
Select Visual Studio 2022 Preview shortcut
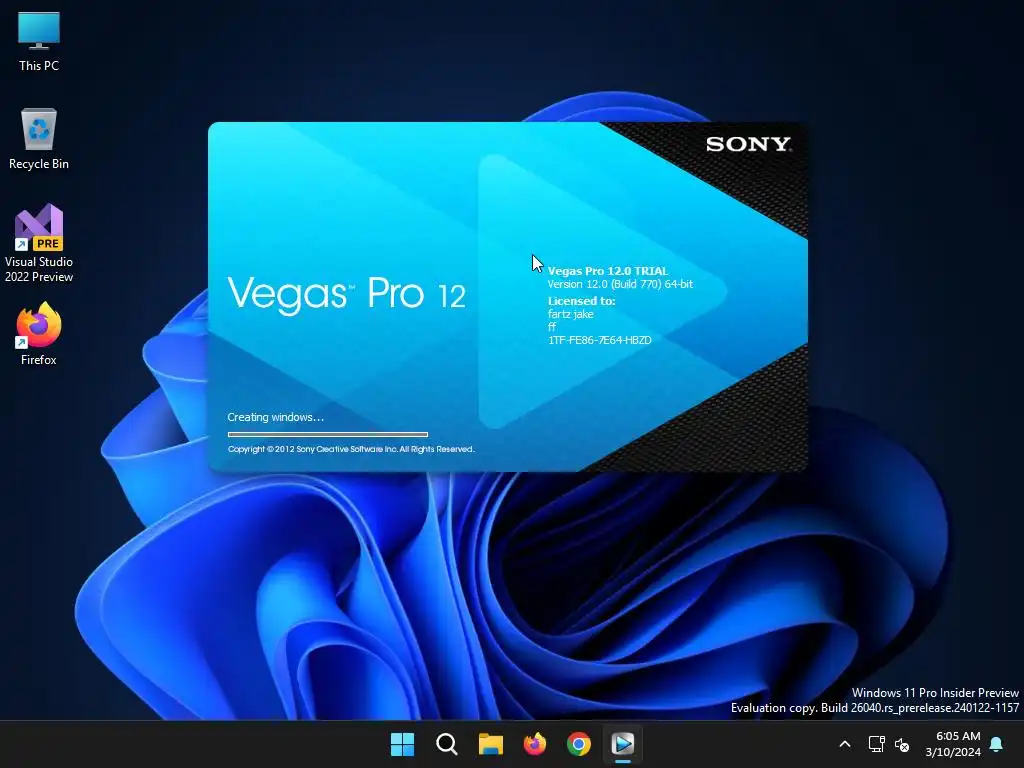39,243
